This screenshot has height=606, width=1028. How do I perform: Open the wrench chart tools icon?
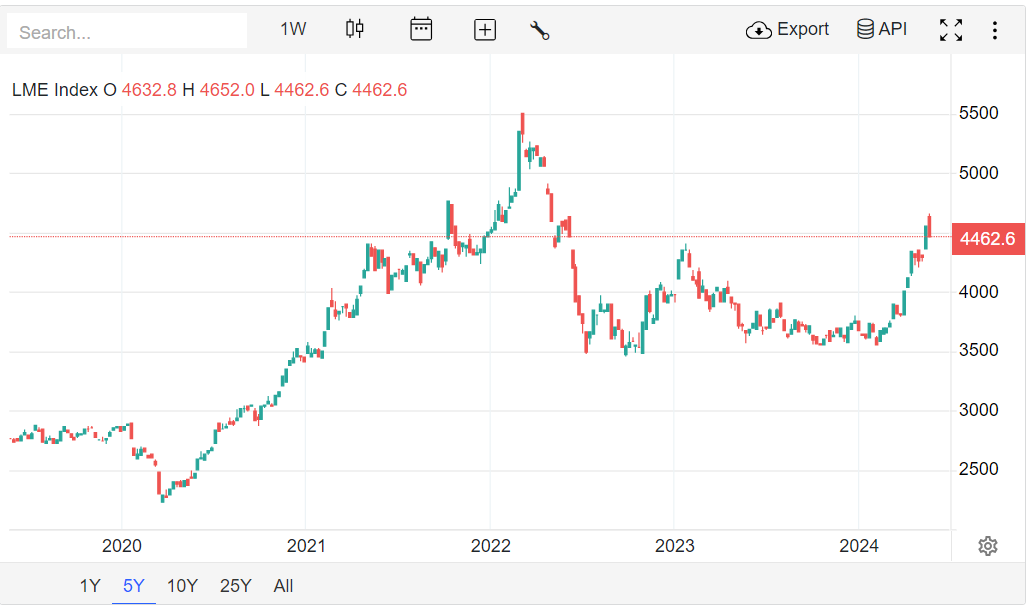tap(540, 30)
